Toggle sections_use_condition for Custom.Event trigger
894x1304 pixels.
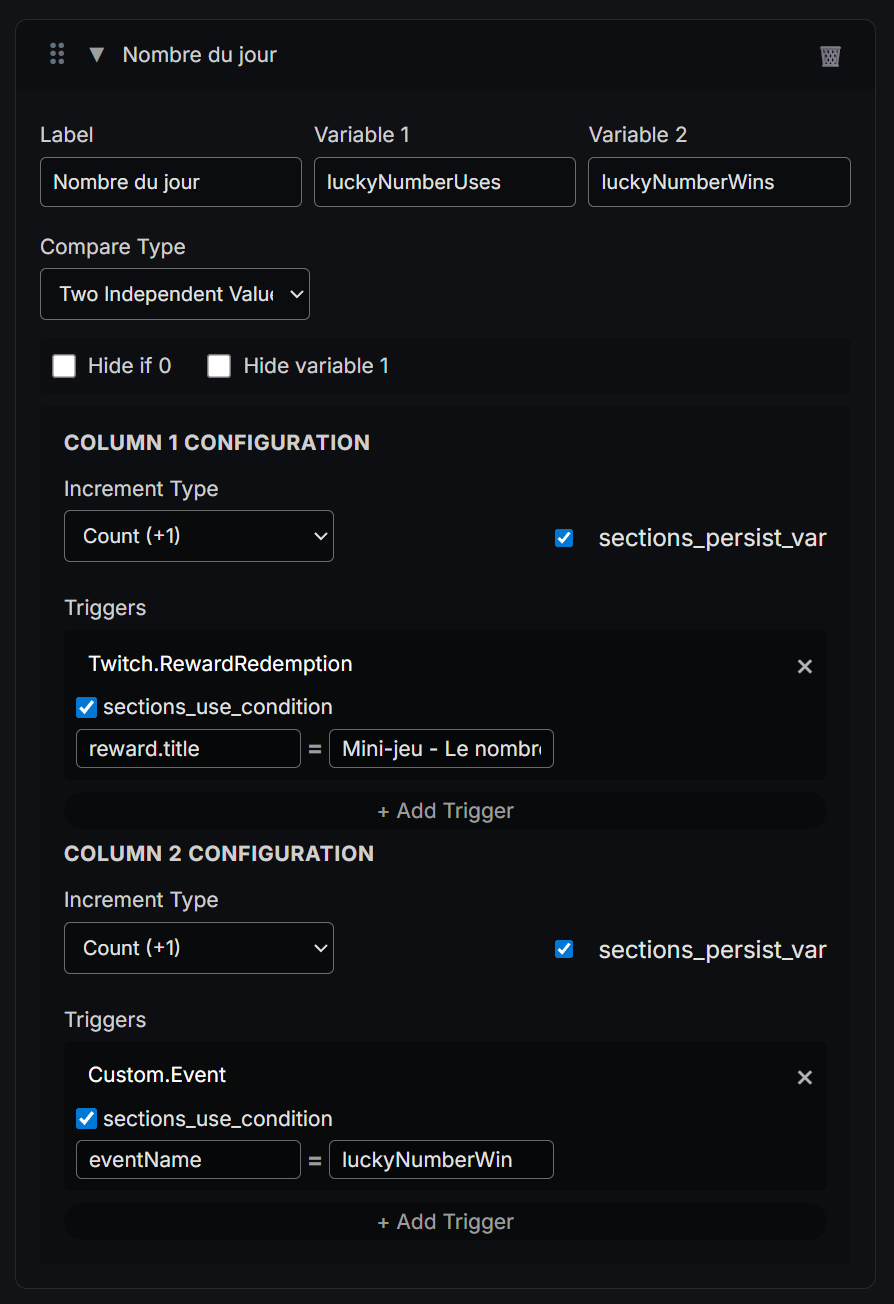(87, 1119)
